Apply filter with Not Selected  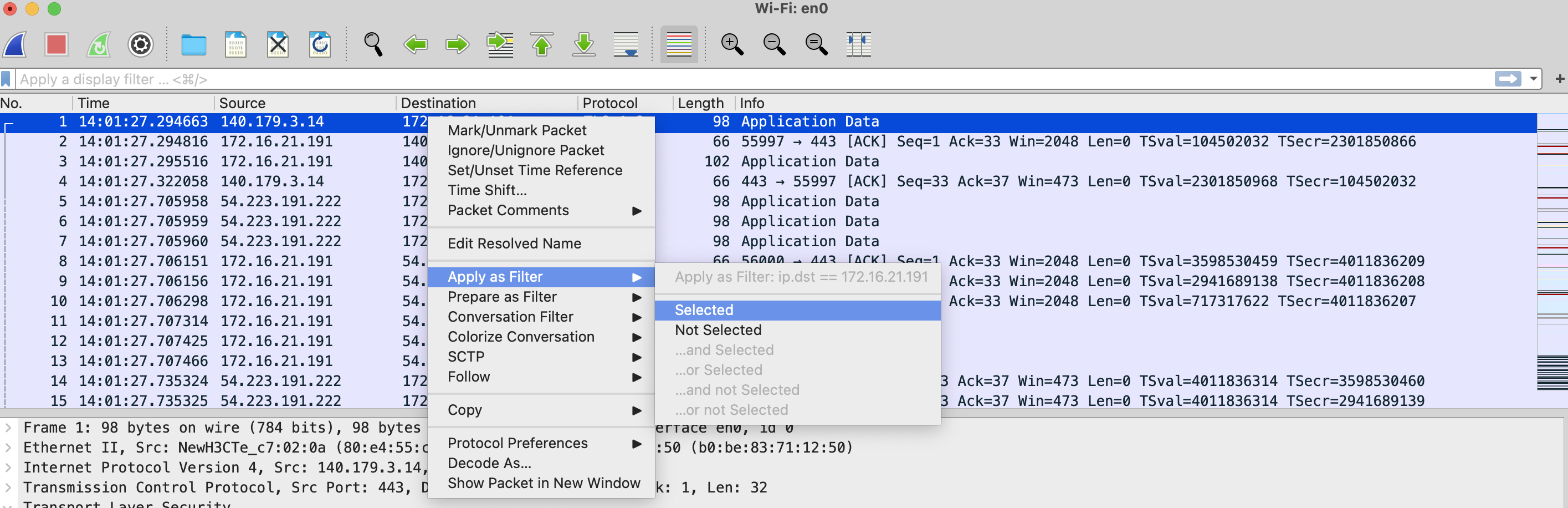tap(797, 330)
